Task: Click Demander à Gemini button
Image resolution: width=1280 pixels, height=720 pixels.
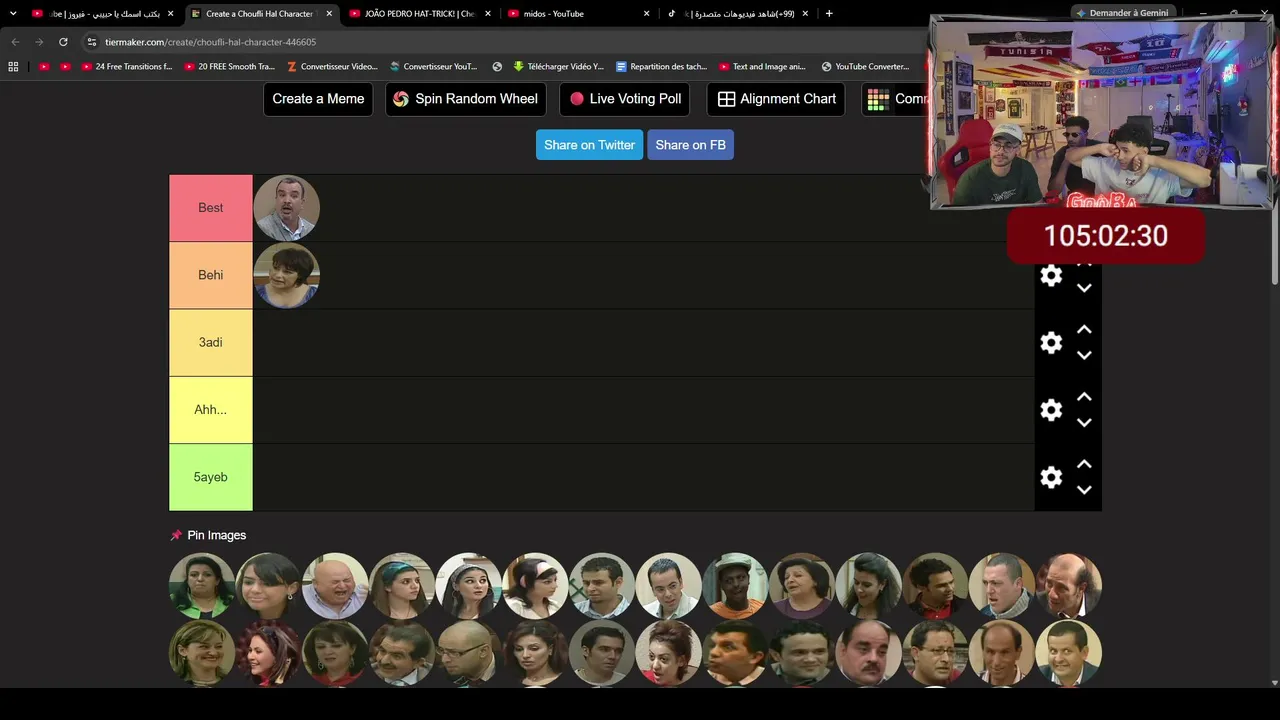Action: click(1121, 13)
